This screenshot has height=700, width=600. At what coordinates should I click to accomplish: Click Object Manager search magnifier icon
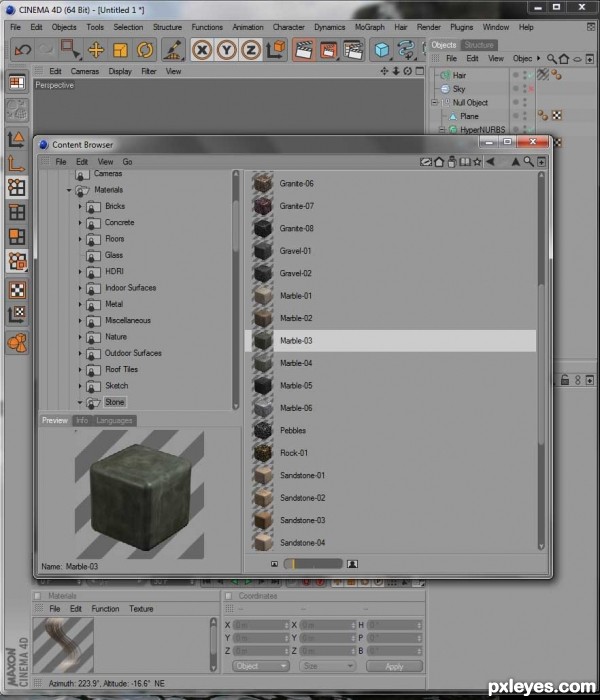click(x=552, y=58)
